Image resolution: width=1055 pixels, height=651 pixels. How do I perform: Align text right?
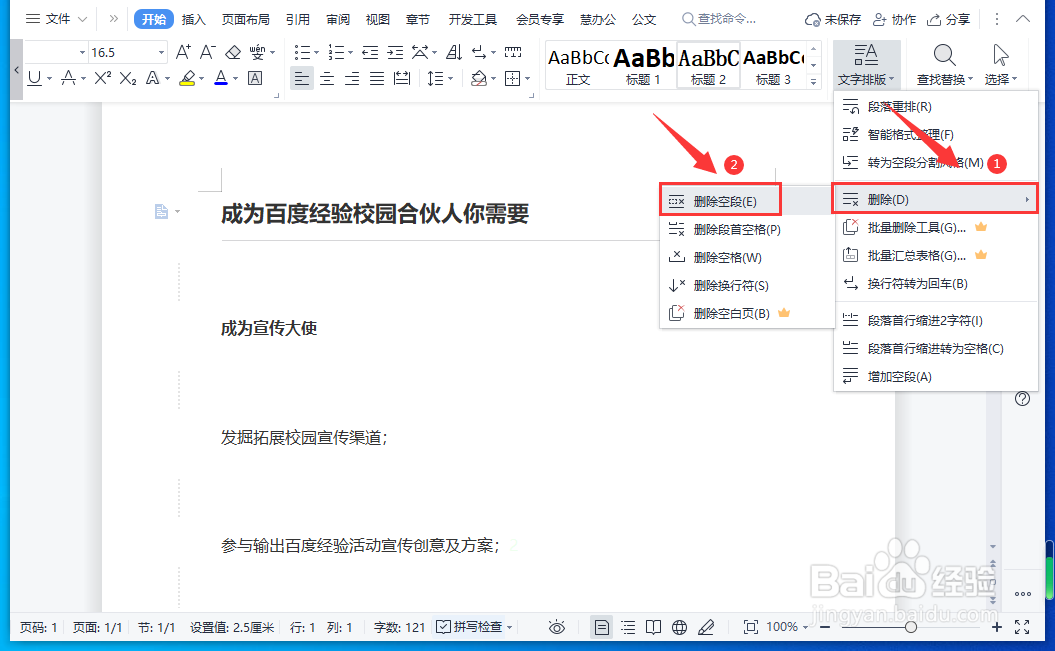(x=352, y=79)
